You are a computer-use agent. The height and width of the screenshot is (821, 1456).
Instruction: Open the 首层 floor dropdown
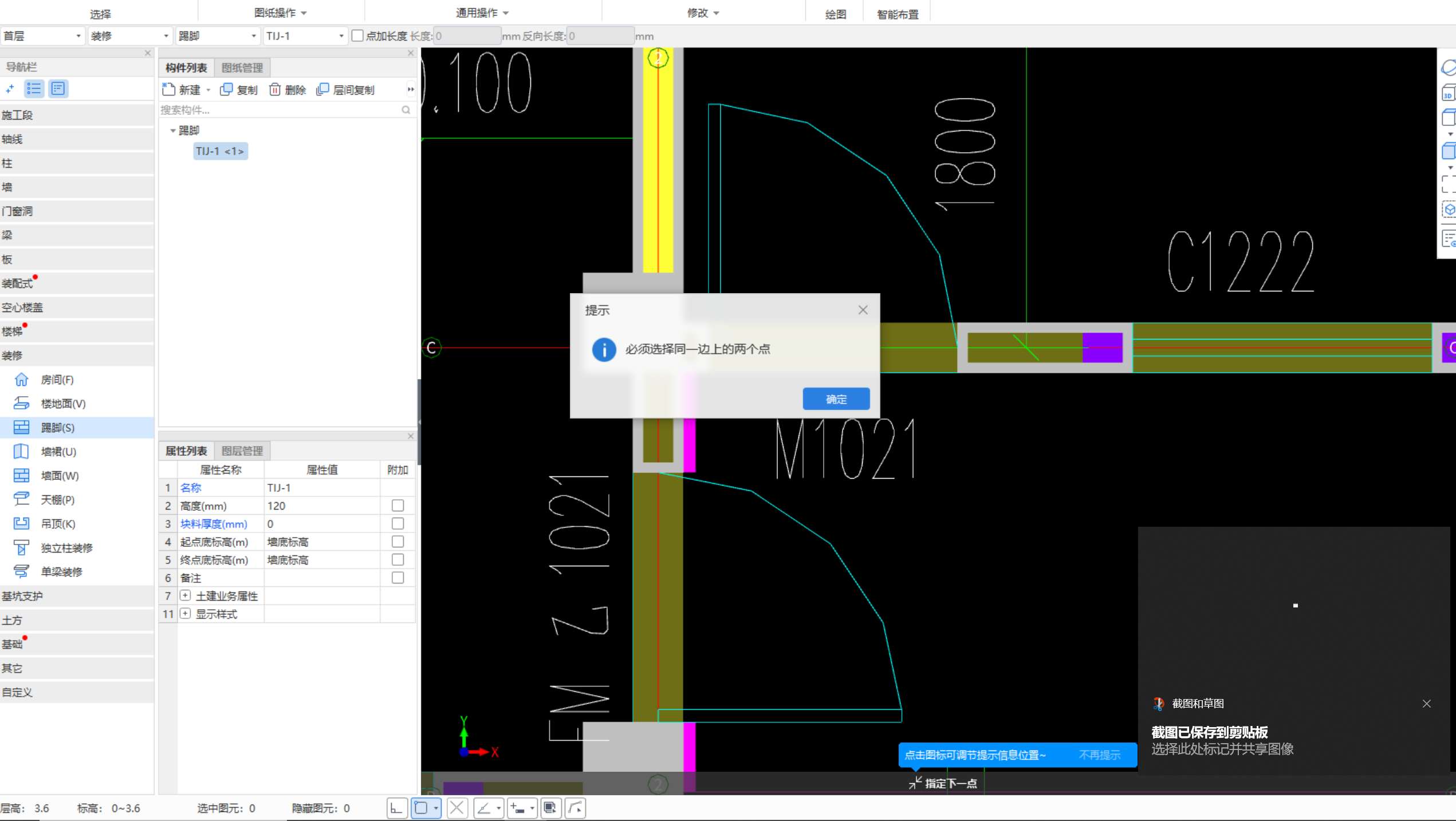coord(42,36)
